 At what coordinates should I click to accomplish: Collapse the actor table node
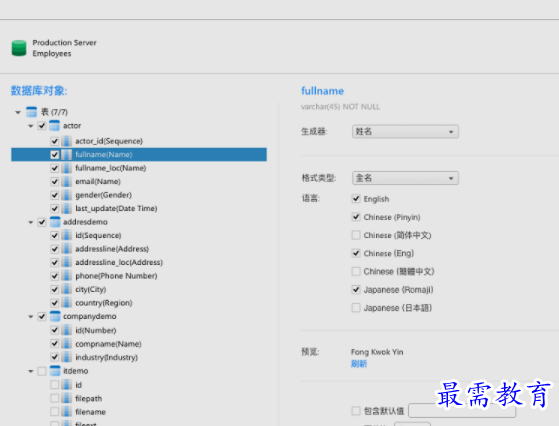click(x=31, y=126)
